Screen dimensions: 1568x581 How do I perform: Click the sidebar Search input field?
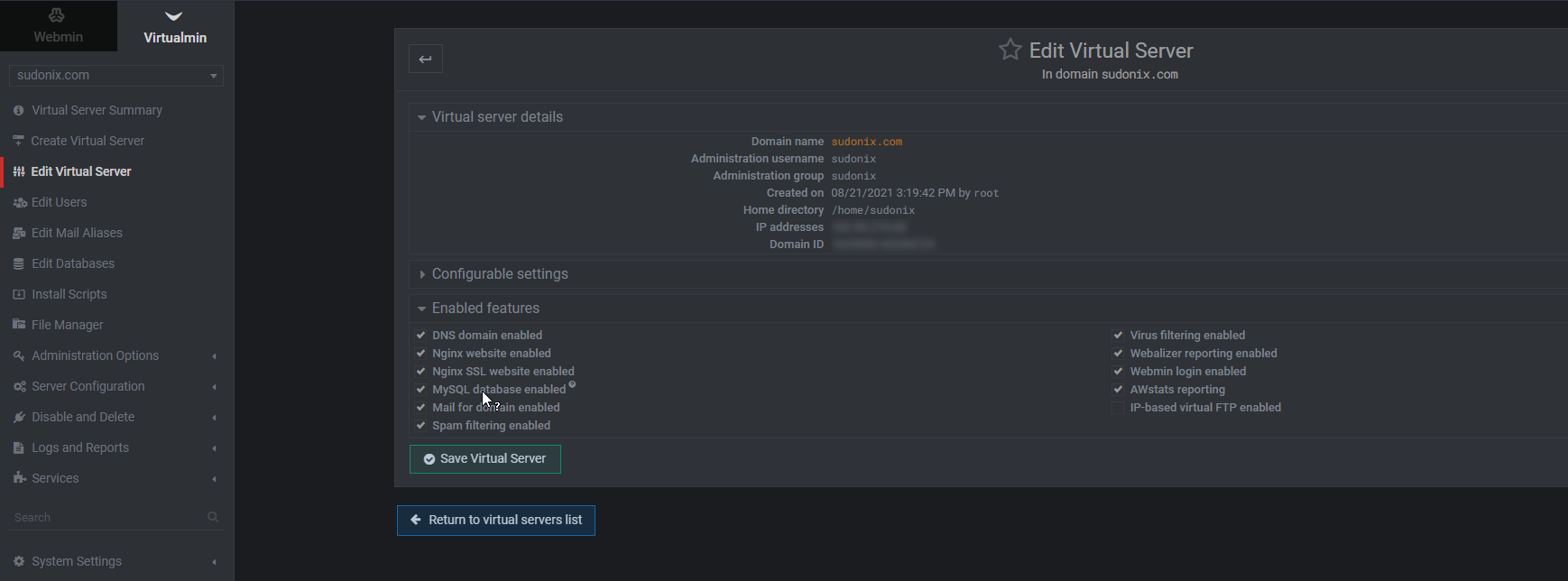[104, 518]
